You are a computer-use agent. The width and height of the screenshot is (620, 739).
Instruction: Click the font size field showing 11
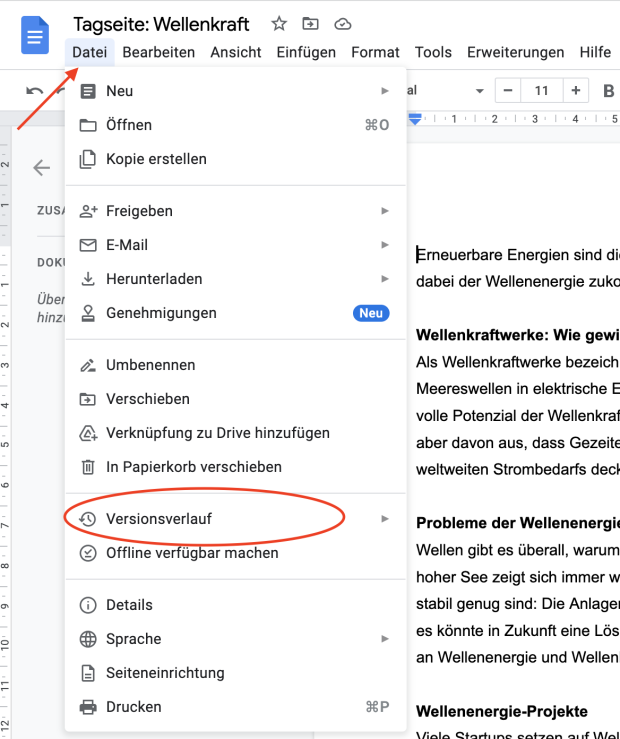coord(542,91)
